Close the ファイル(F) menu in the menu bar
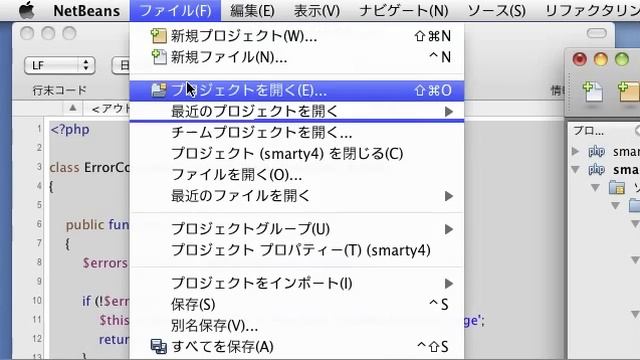 pos(175,11)
